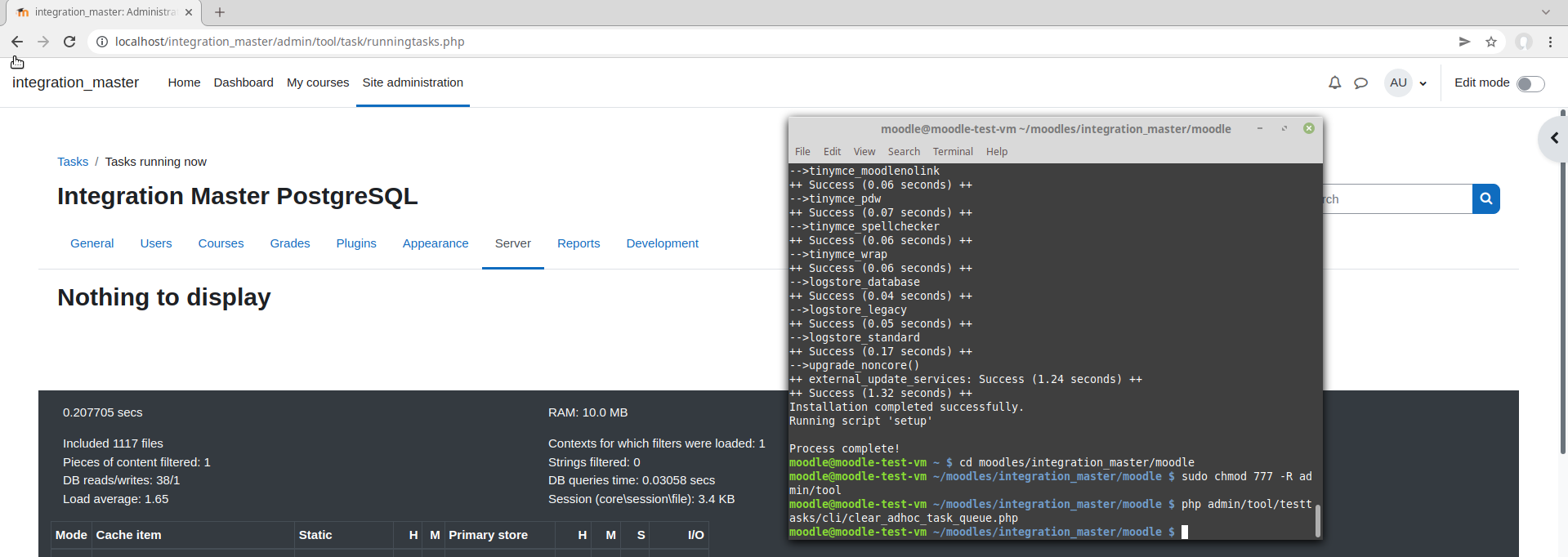Expand the user menu caret
The height and width of the screenshot is (557, 1568).
pos(1423,83)
